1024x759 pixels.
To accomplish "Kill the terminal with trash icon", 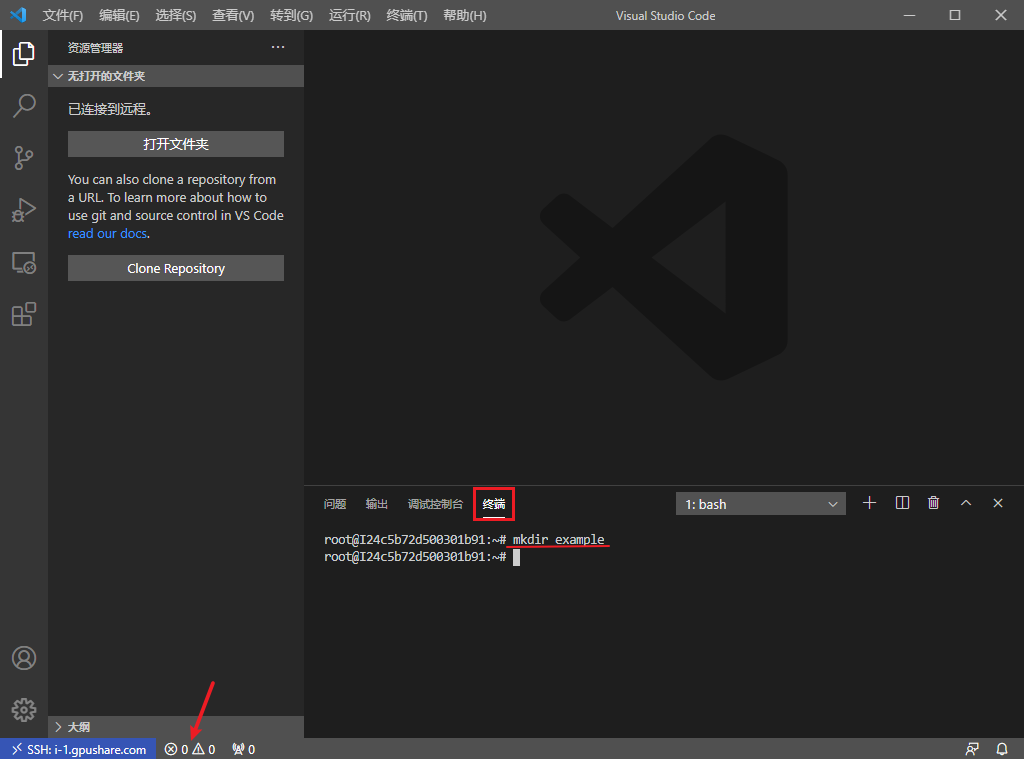I will click(x=933, y=503).
